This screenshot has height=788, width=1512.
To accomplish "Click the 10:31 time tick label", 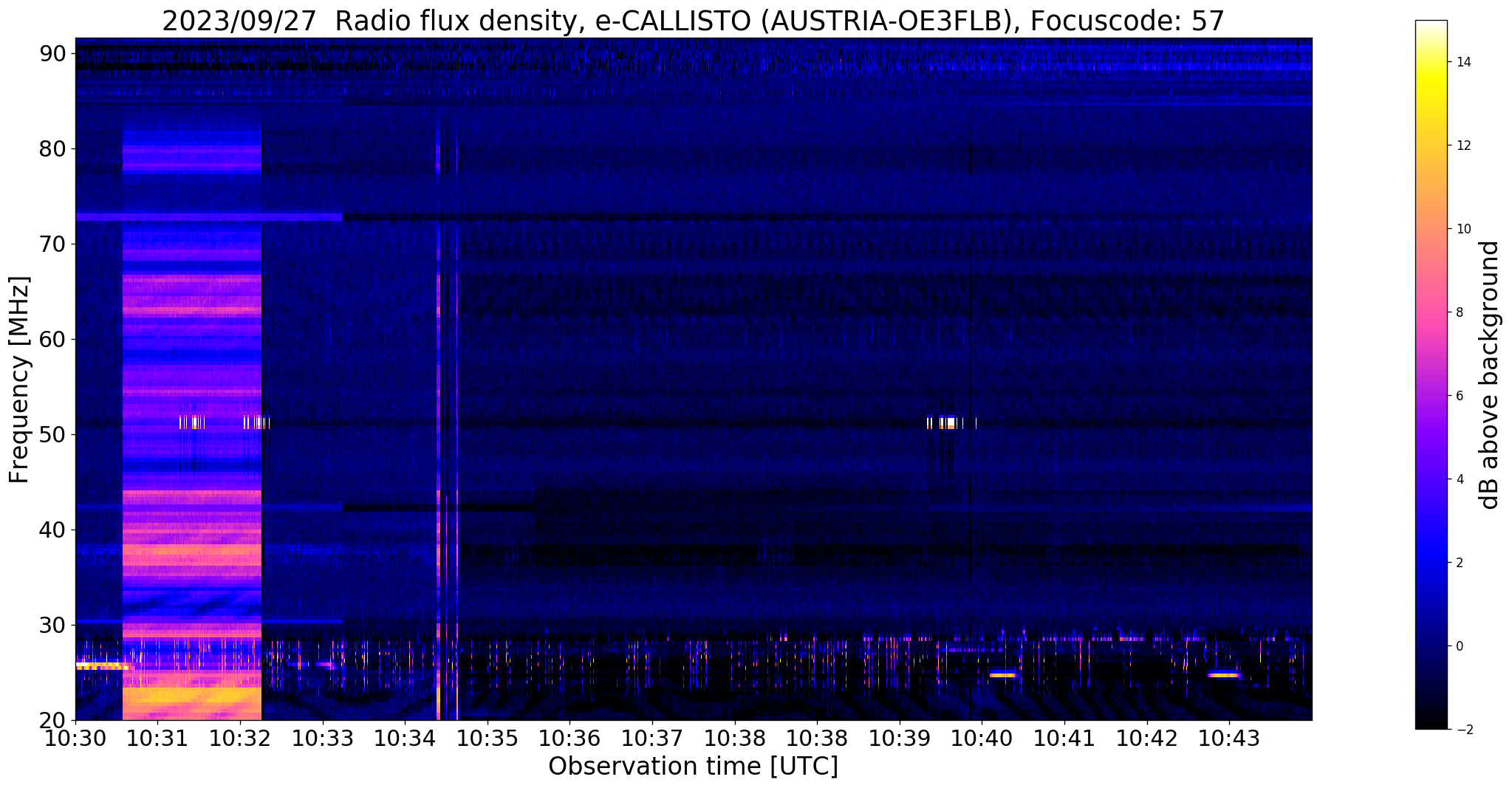I will click(157, 739).
